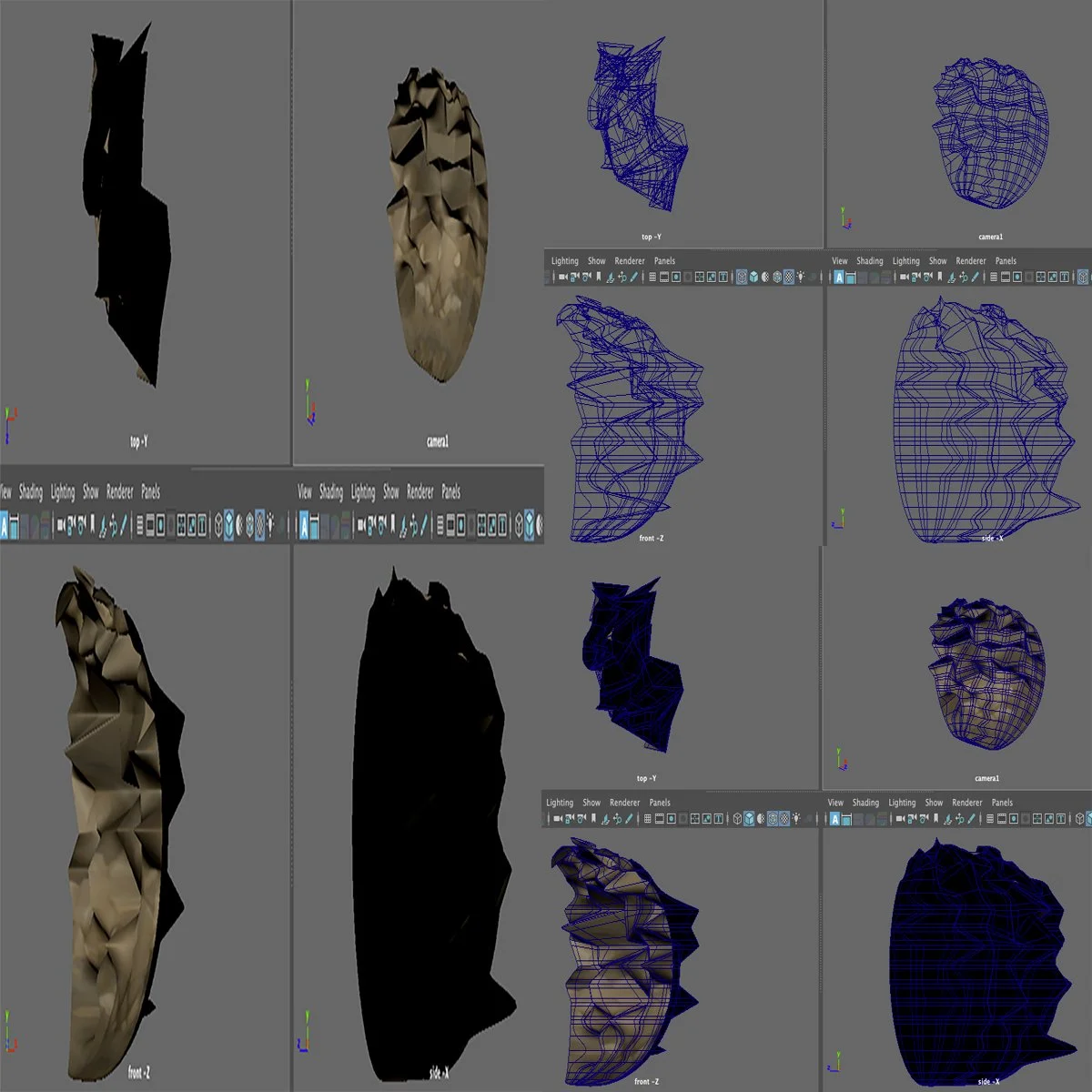
Task: Toggle smooth shade cube above blue wireframe front -Z panel
Action: tap(753, 278)
